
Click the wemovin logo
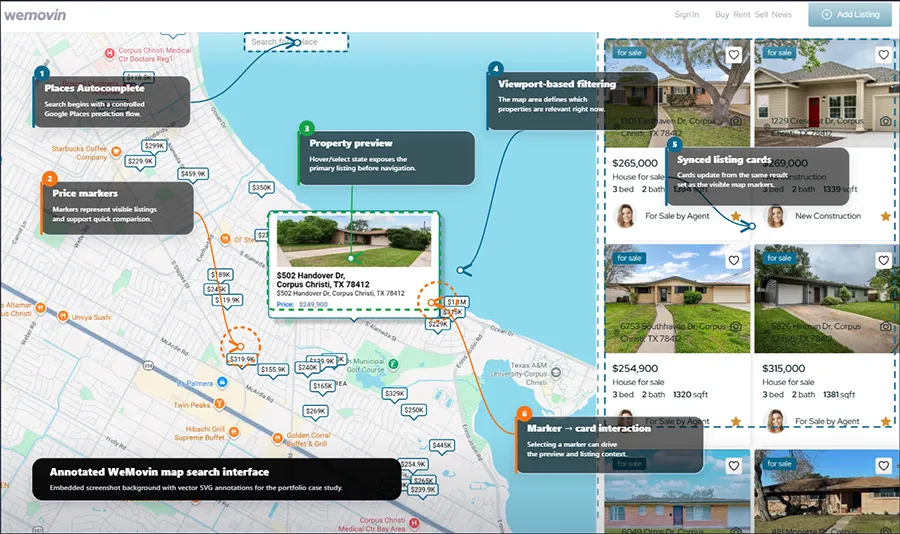[x=36, y=15]
